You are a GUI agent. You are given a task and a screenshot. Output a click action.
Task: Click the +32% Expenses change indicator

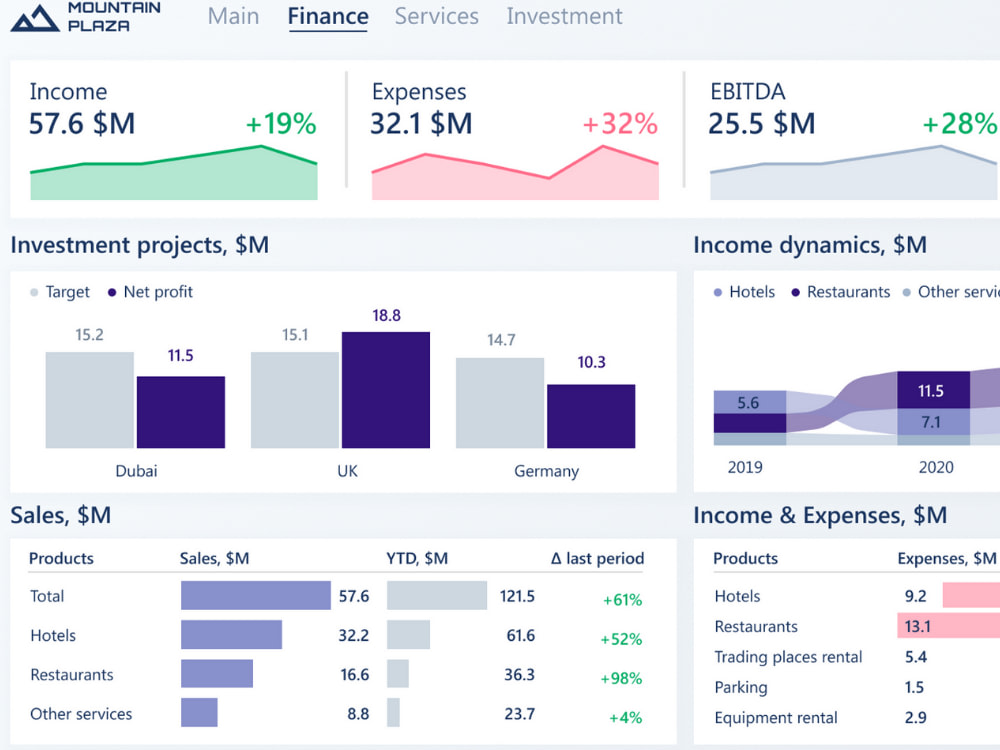click(x=620, y=124)
